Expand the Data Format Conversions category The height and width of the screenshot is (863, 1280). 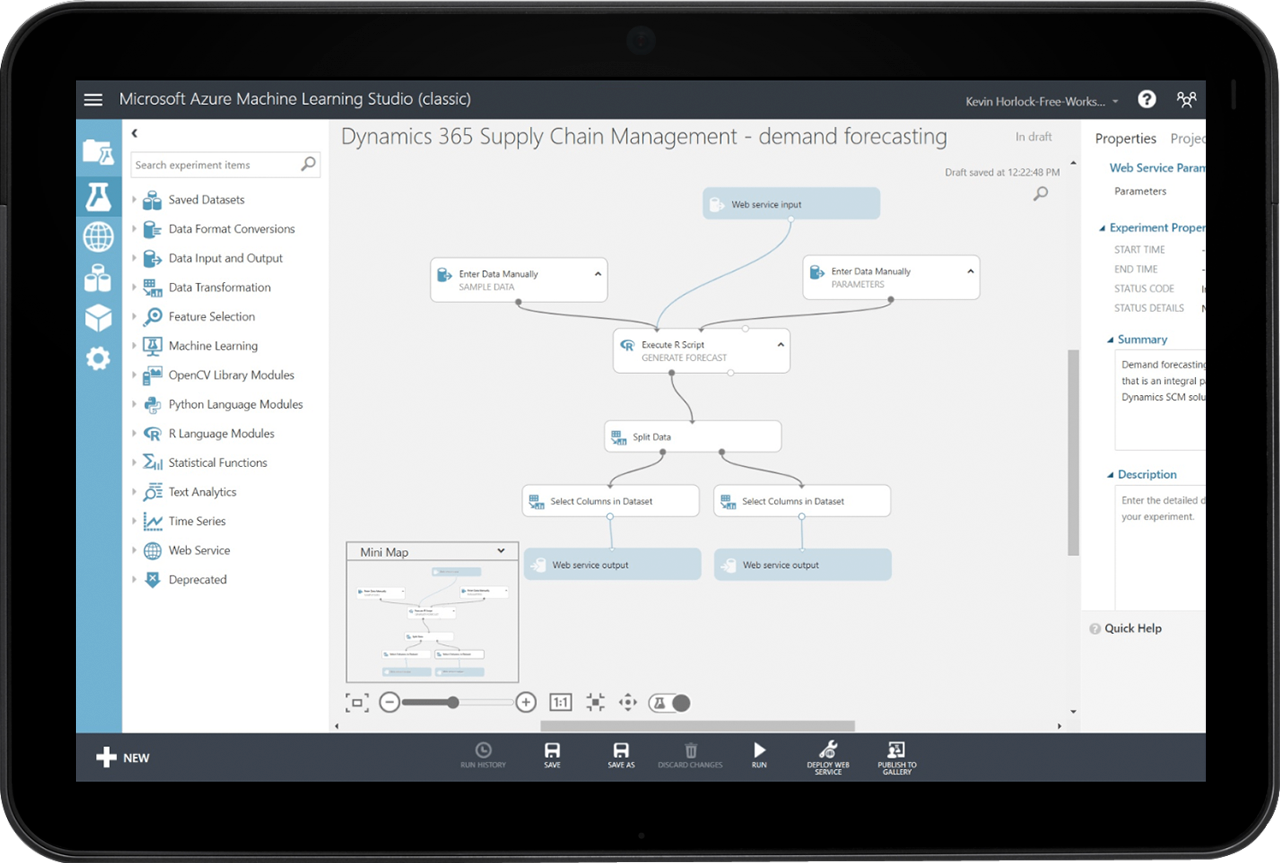[135, 229]
